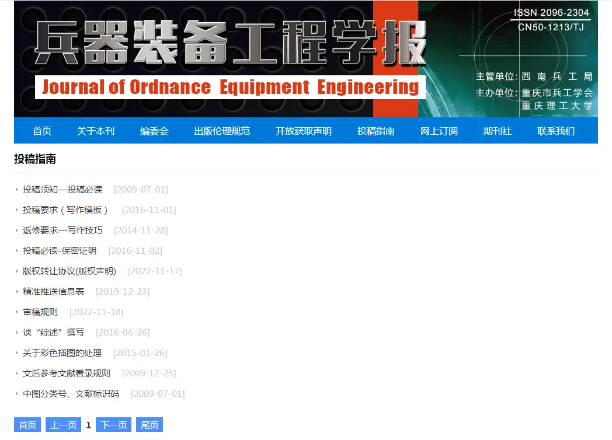This screenshot has height=440, width=612.
Task: Open the 版权转让协议(版权声明) link
Action: click(69, 271)
